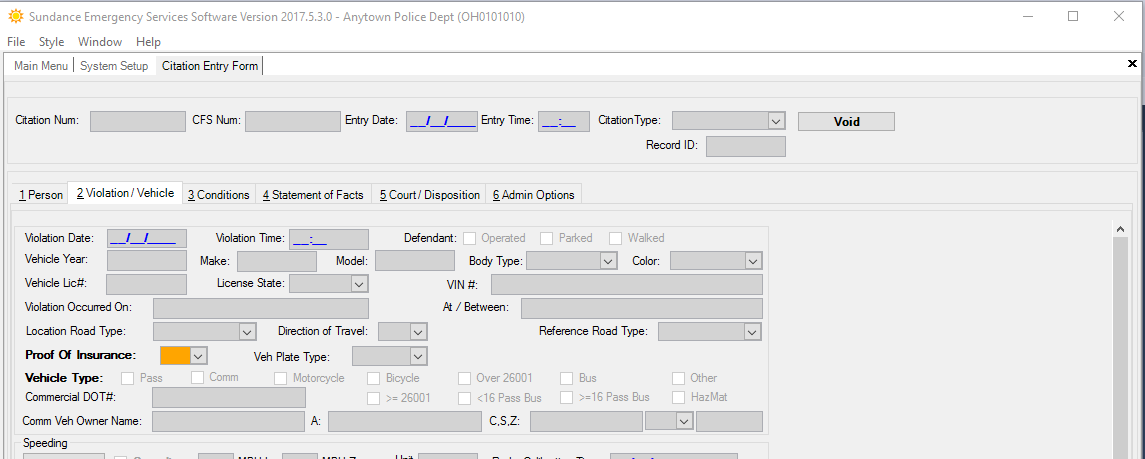This screenshot has height=459, width=1145.
Task: Click the C,S,Z zip code field
Action: point(729,422)
